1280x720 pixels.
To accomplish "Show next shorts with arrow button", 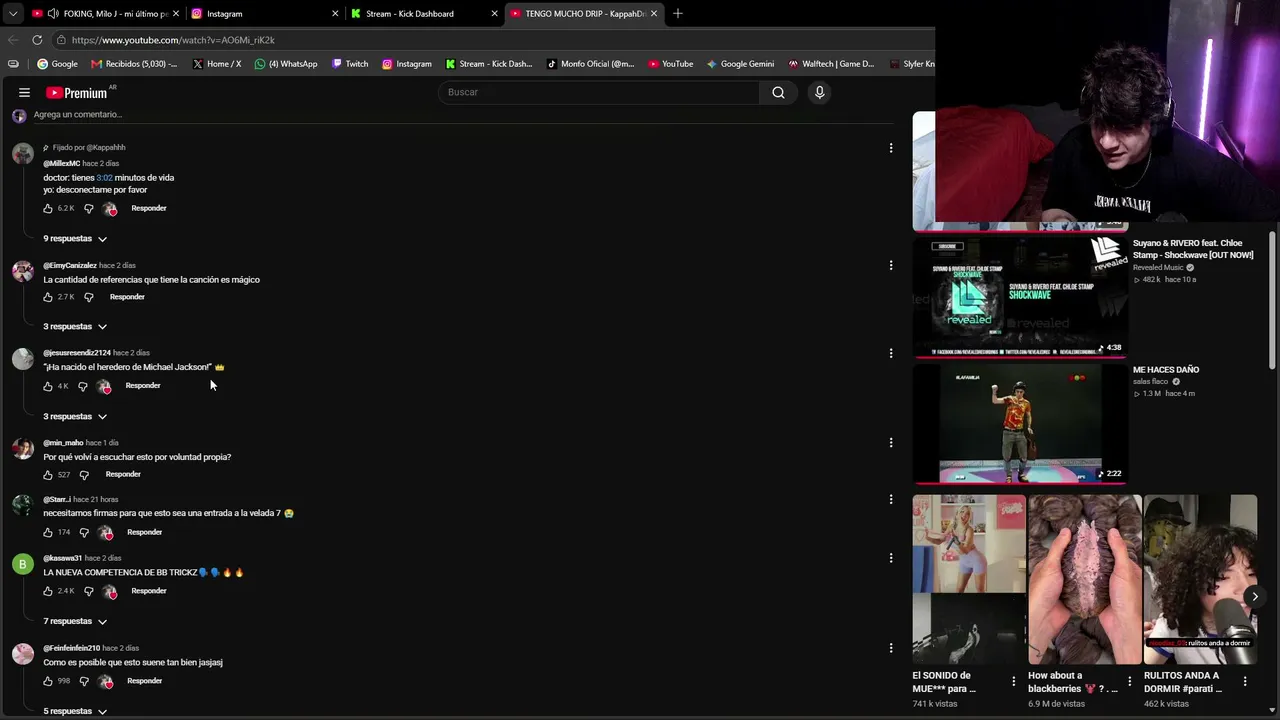I will pos(1254,597).
